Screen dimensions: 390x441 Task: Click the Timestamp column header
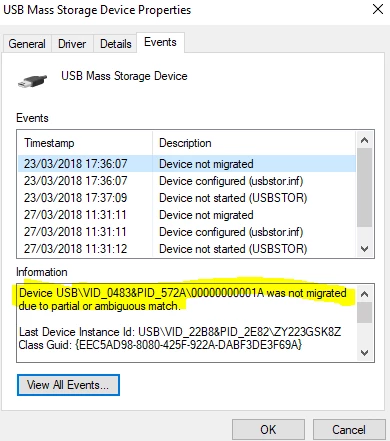(x=86, y=143)
